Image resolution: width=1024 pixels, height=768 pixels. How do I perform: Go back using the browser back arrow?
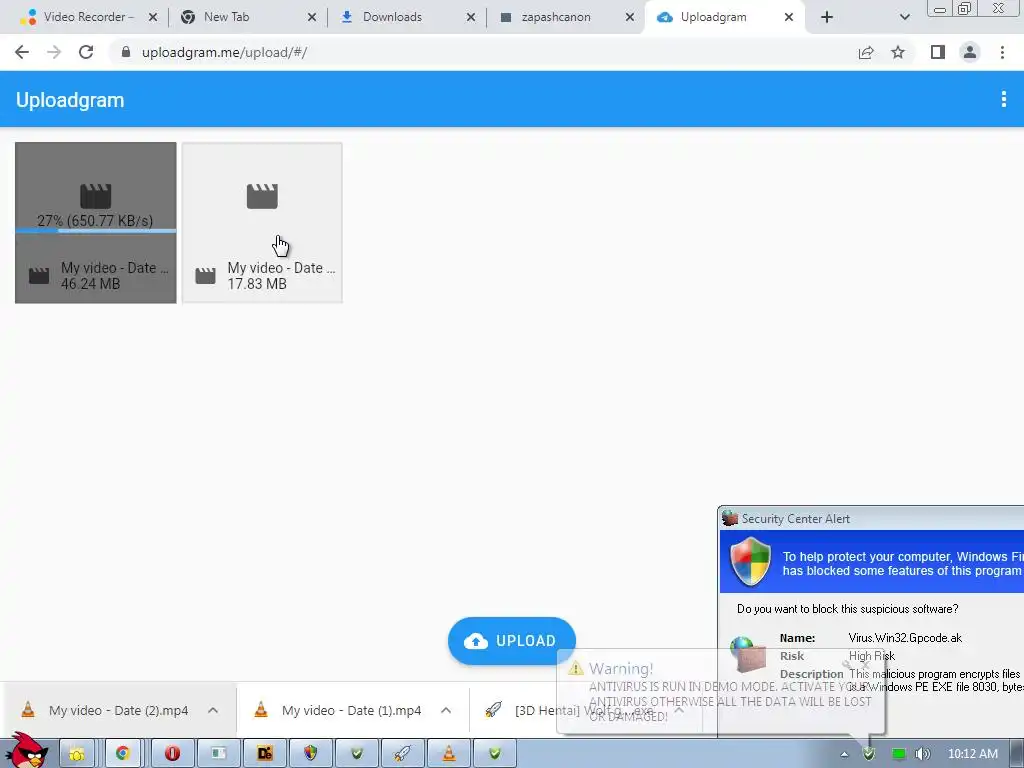pos(22,52)
